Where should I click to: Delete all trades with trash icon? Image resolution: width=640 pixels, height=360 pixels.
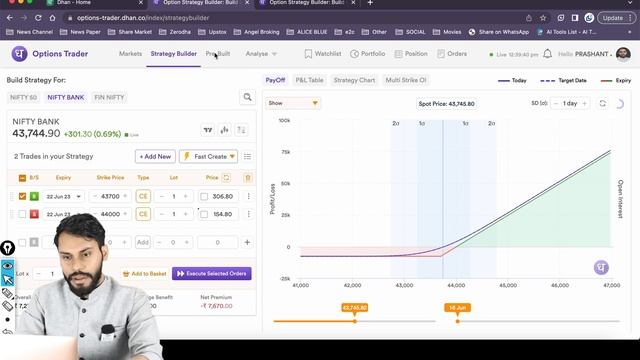click(x=248, y=178)
